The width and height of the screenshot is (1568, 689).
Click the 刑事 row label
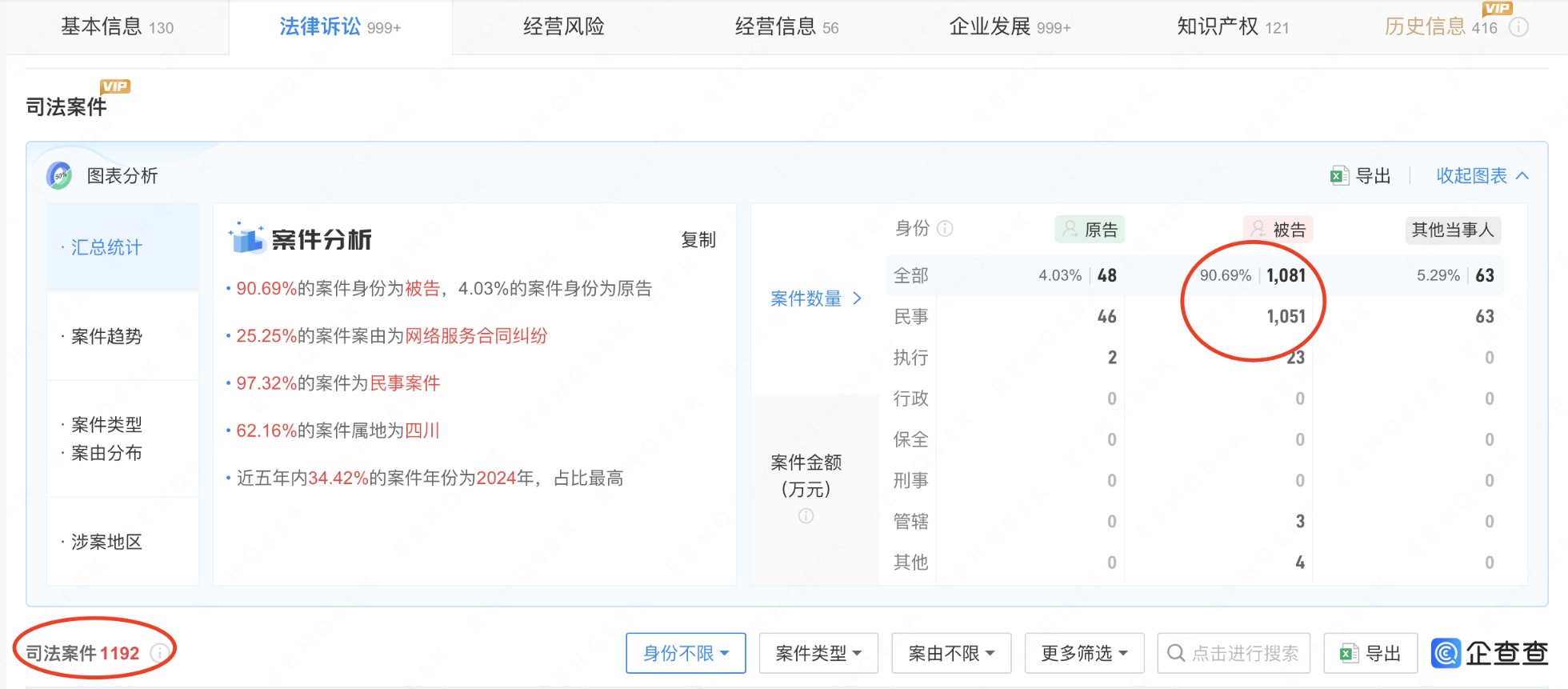pyautogui.click(x=911, y=480)
